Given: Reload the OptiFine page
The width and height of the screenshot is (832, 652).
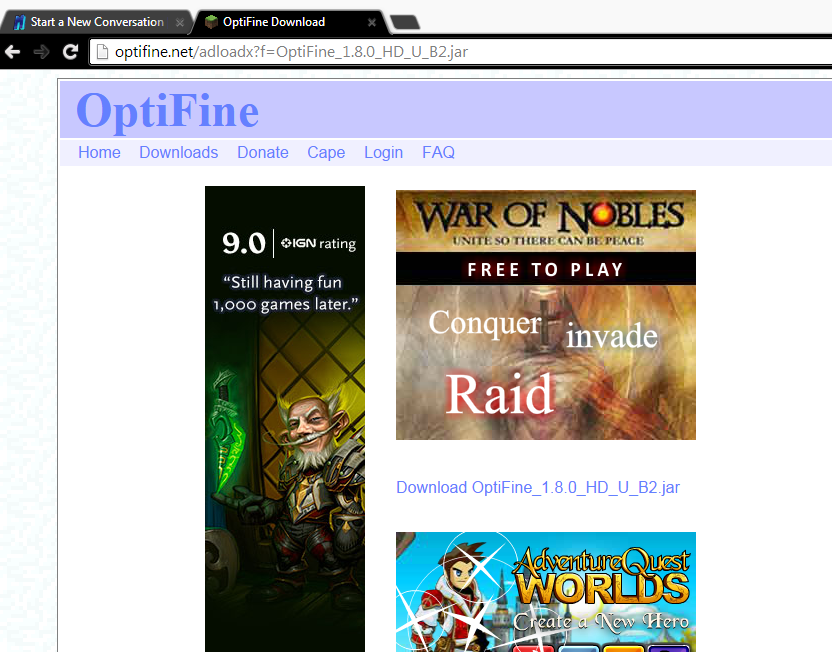Looking at the screenshot, I should (70, 51).
